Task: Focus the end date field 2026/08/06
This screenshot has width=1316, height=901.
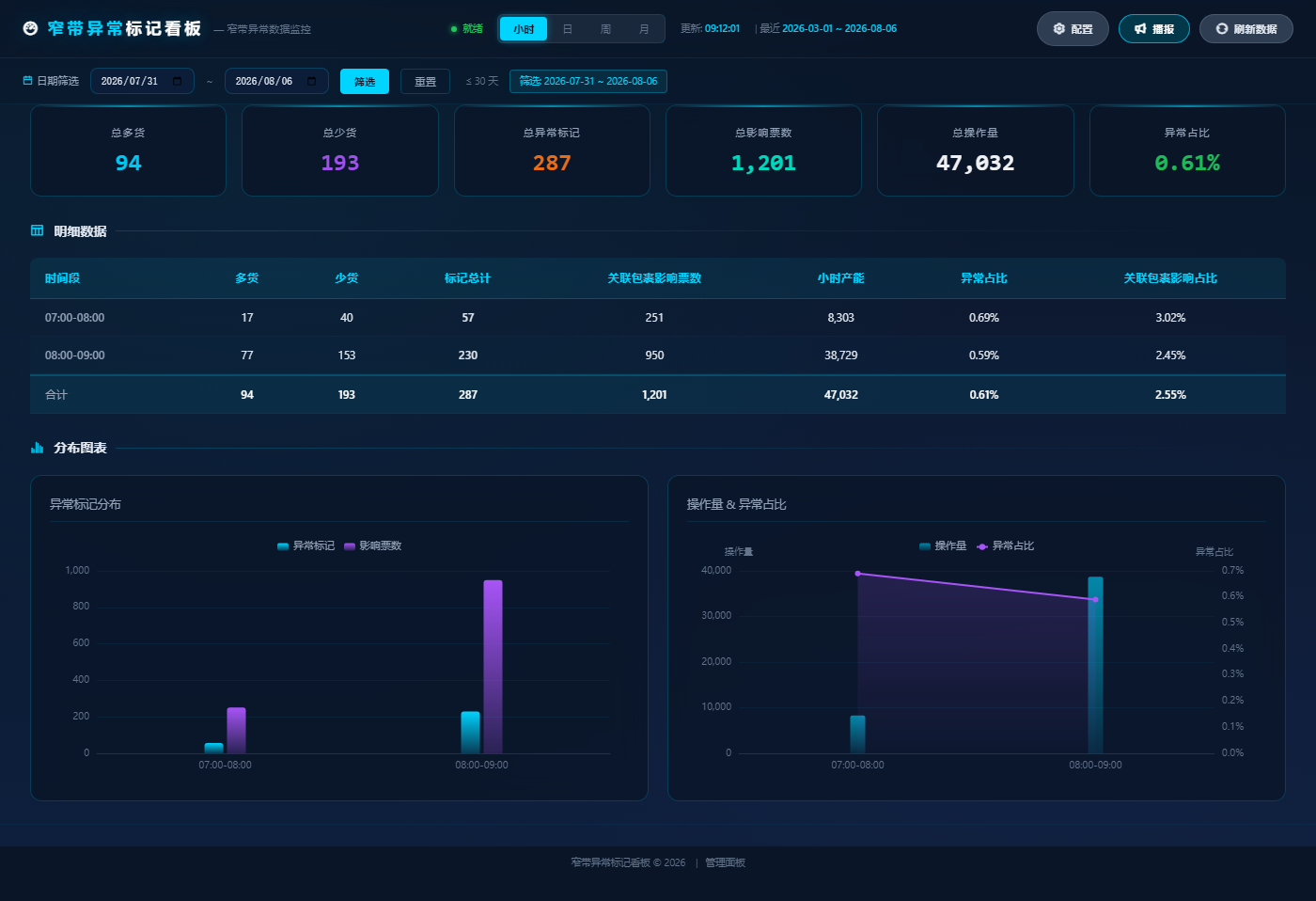Action: tap(276, 81)
